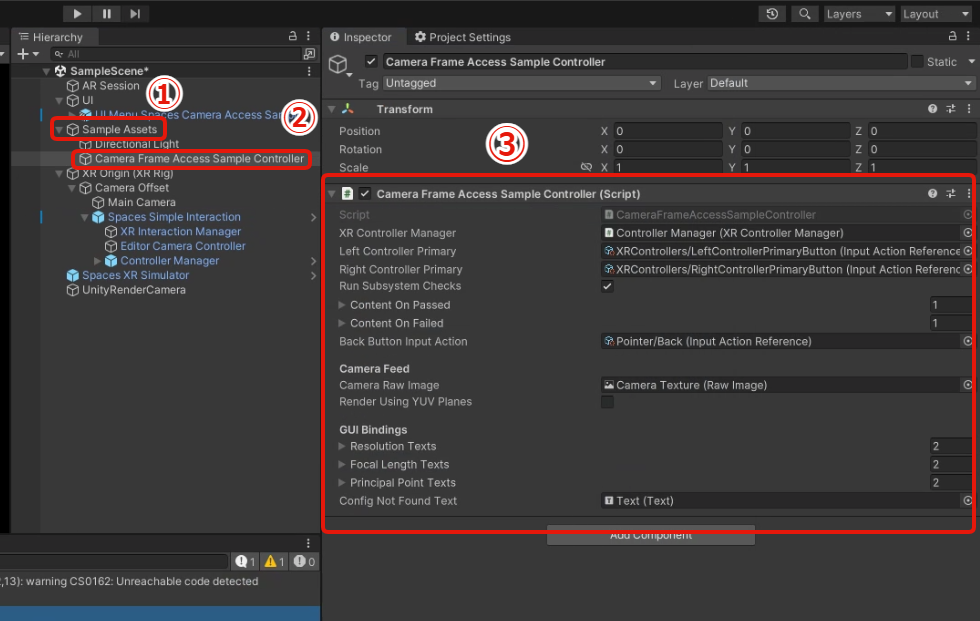Switch to the Project Settings tab

tap(462, 37)
